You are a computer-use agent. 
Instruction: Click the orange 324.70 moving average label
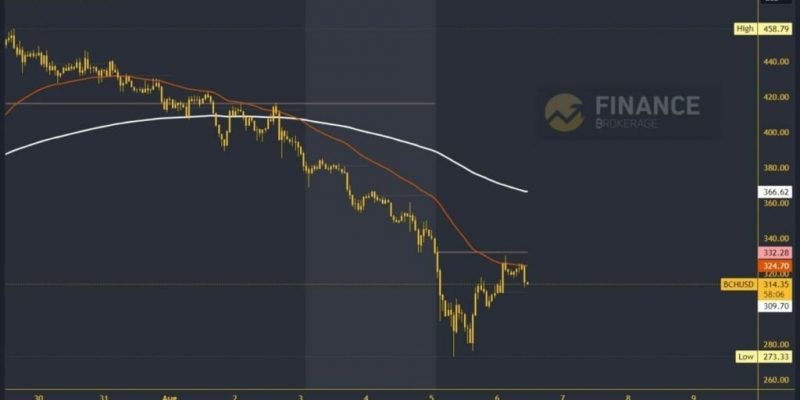[776, 265]
